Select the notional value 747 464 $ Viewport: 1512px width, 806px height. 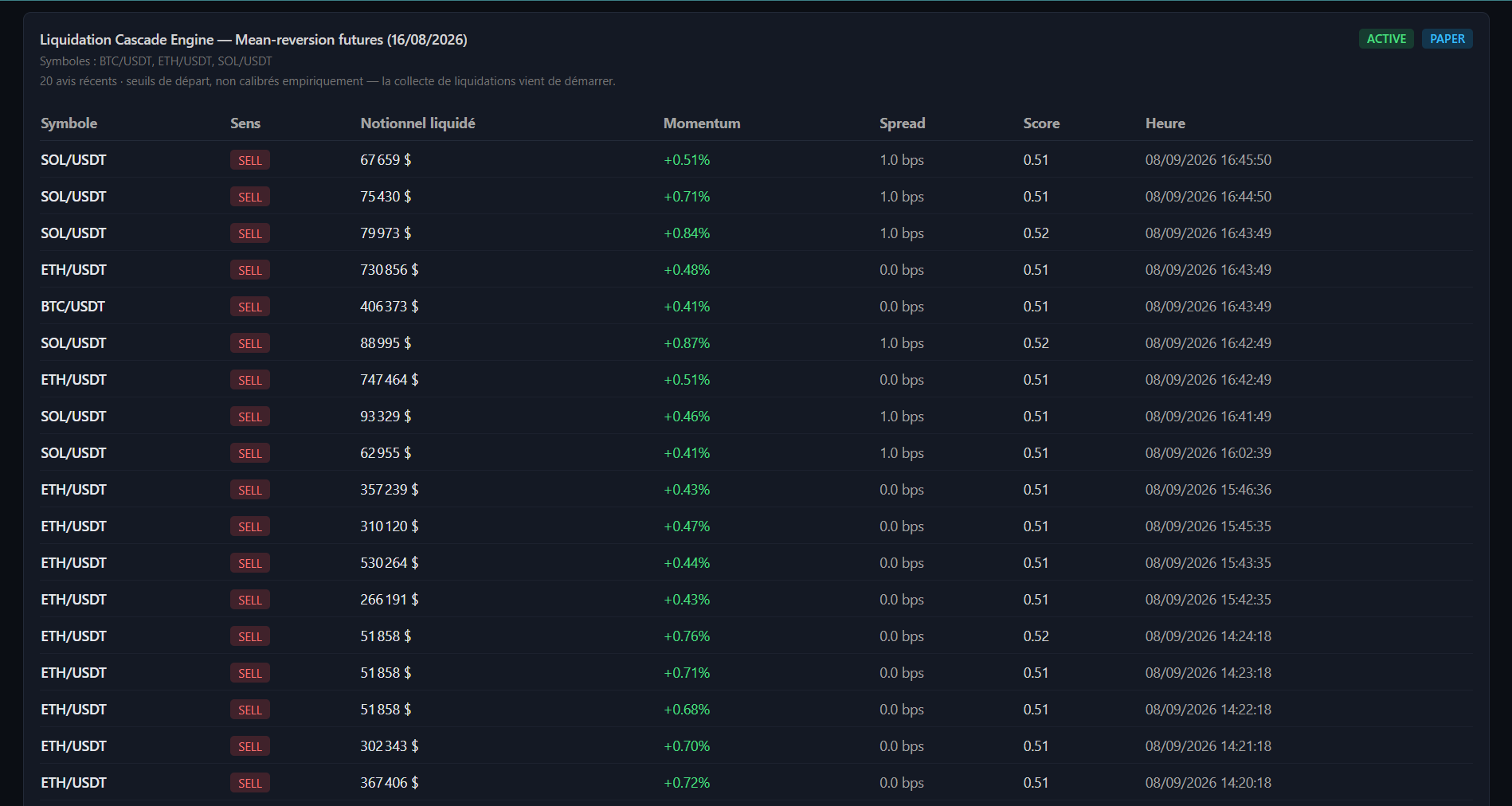tap(390, 380)
